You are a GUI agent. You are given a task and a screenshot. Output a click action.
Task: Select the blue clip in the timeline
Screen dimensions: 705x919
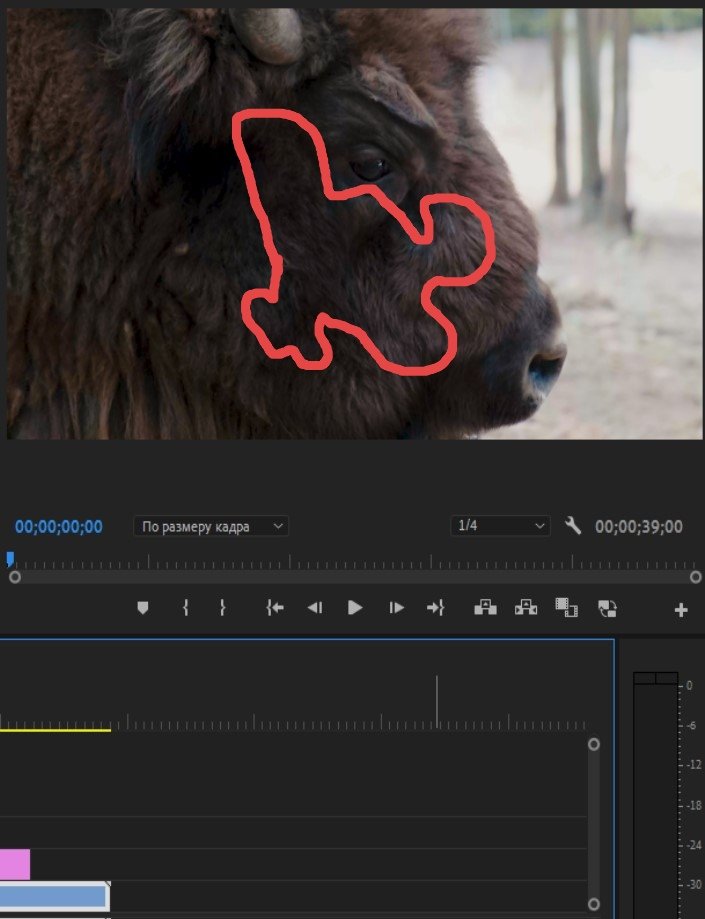pos(52,896)
